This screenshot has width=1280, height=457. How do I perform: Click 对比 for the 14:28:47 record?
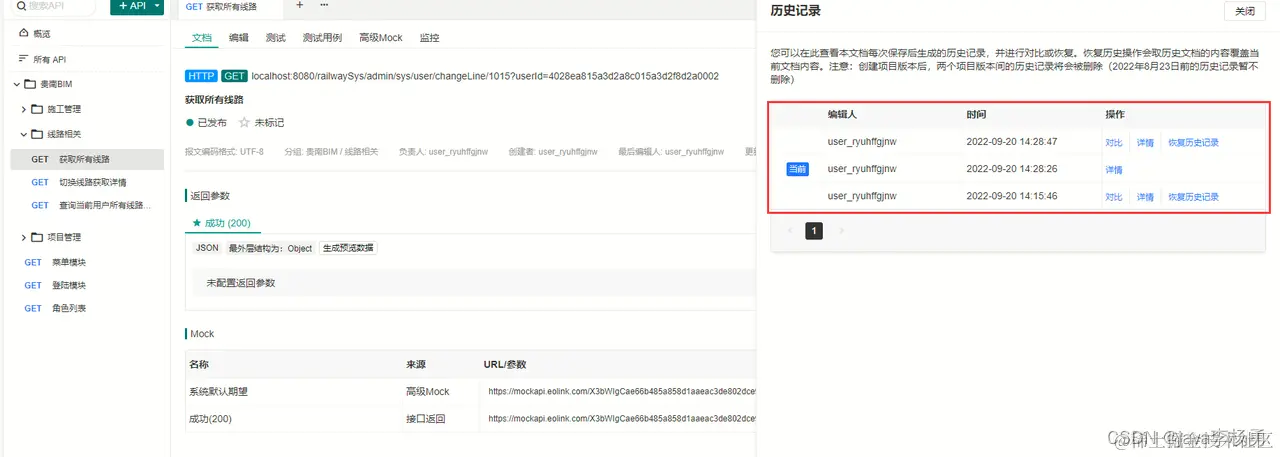pyautogui.click(x=1114, y=142)
